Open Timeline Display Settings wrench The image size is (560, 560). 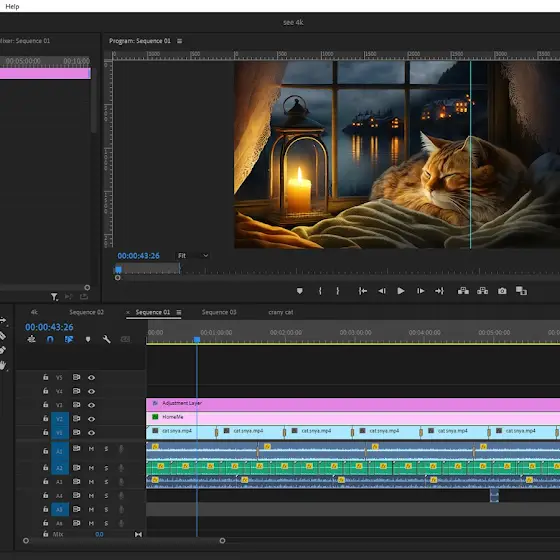click(x=106, y=339)
